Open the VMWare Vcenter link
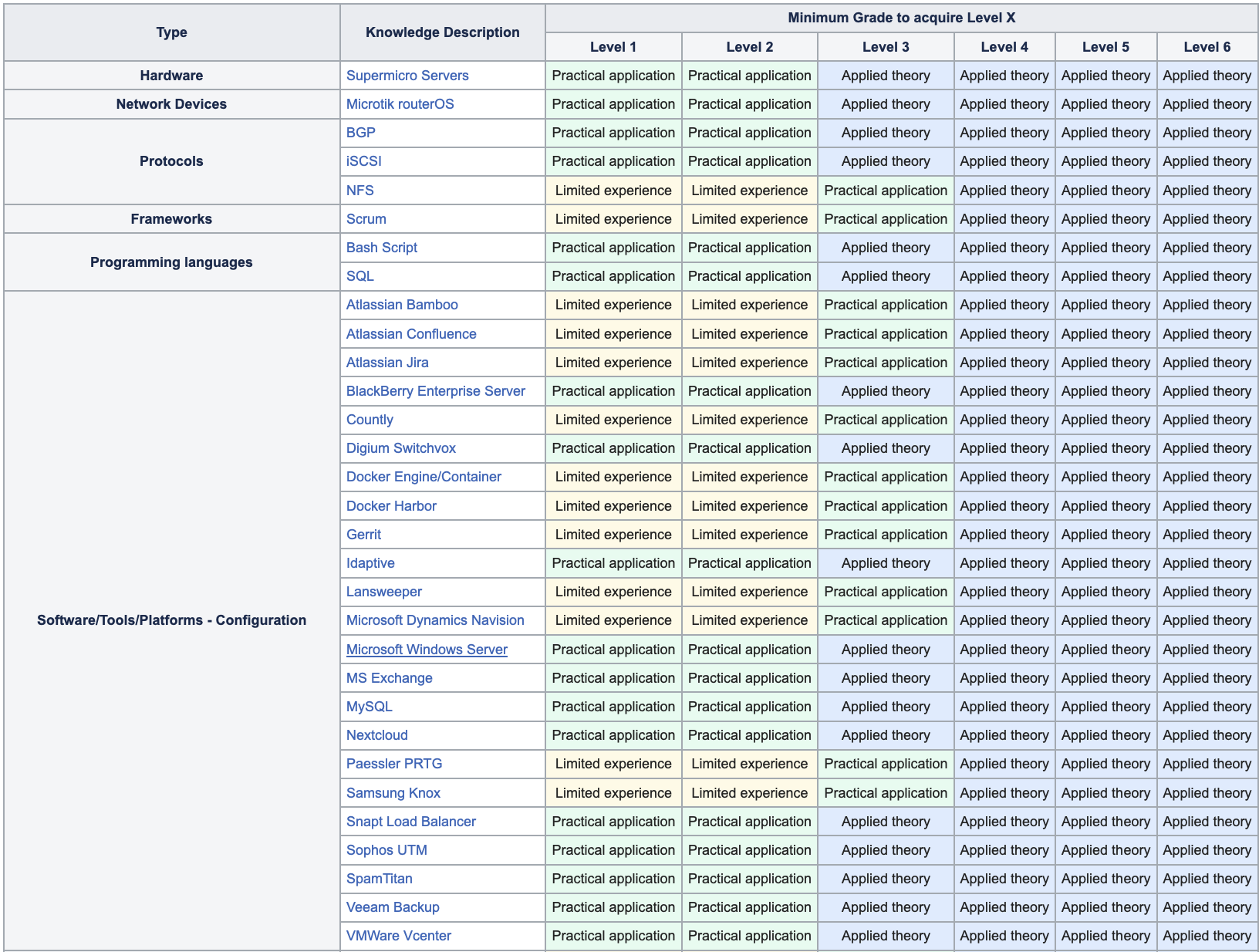Screen dimensions: 1259x952 (x=398, y=936)
